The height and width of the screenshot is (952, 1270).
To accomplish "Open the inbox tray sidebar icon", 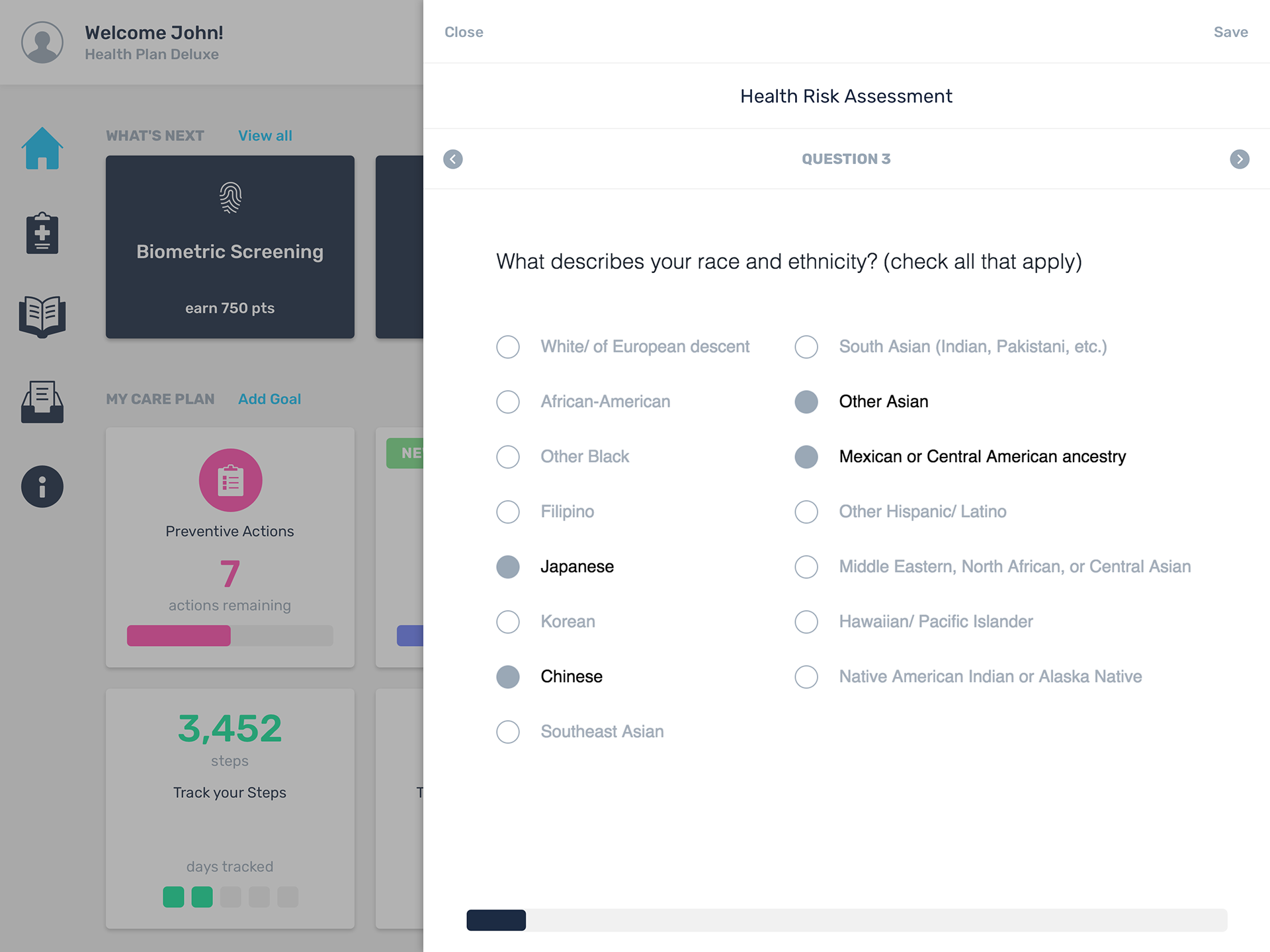I will click(42, 401).
